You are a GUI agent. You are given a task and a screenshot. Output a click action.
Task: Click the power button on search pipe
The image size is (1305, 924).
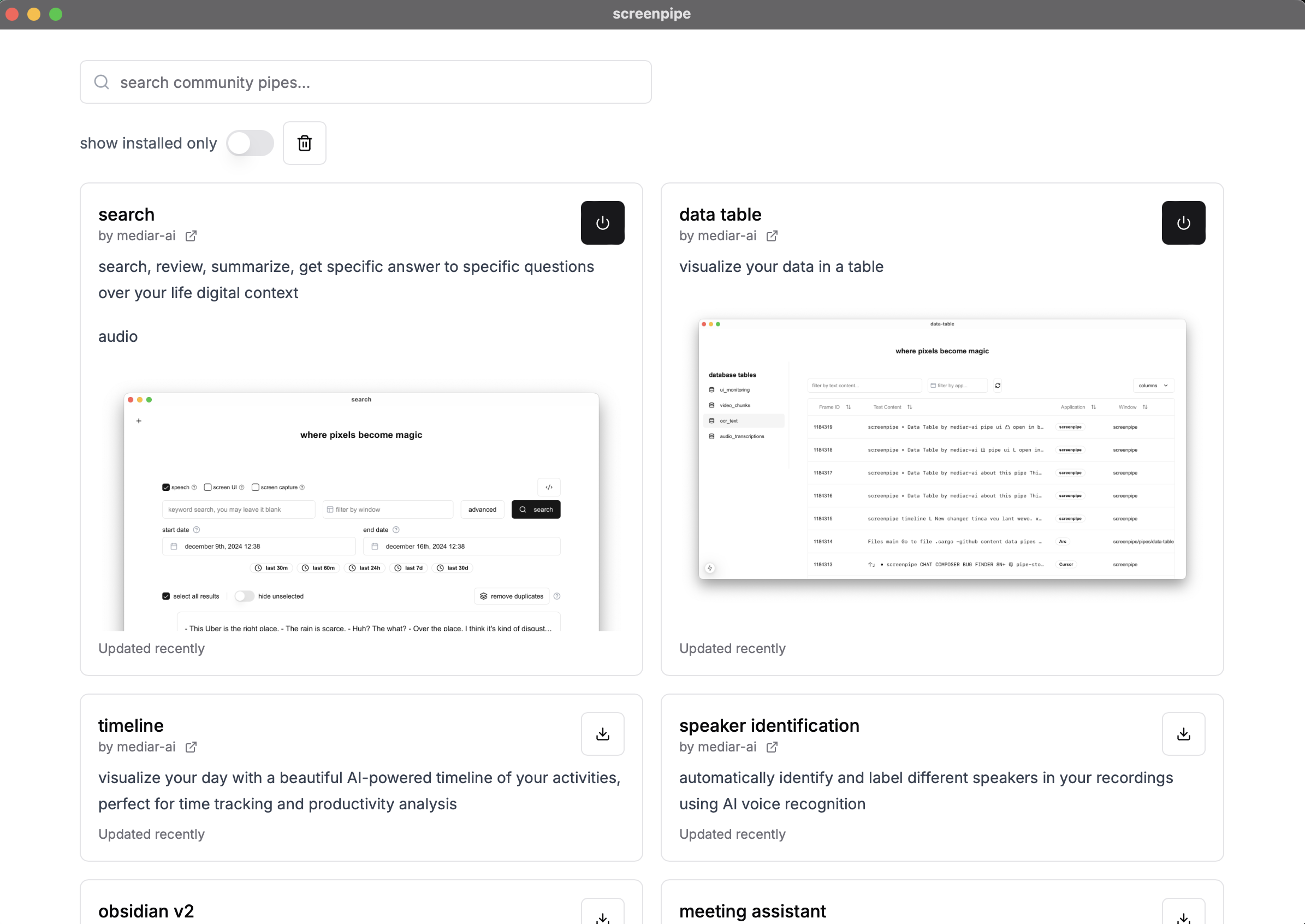point(602,223)
